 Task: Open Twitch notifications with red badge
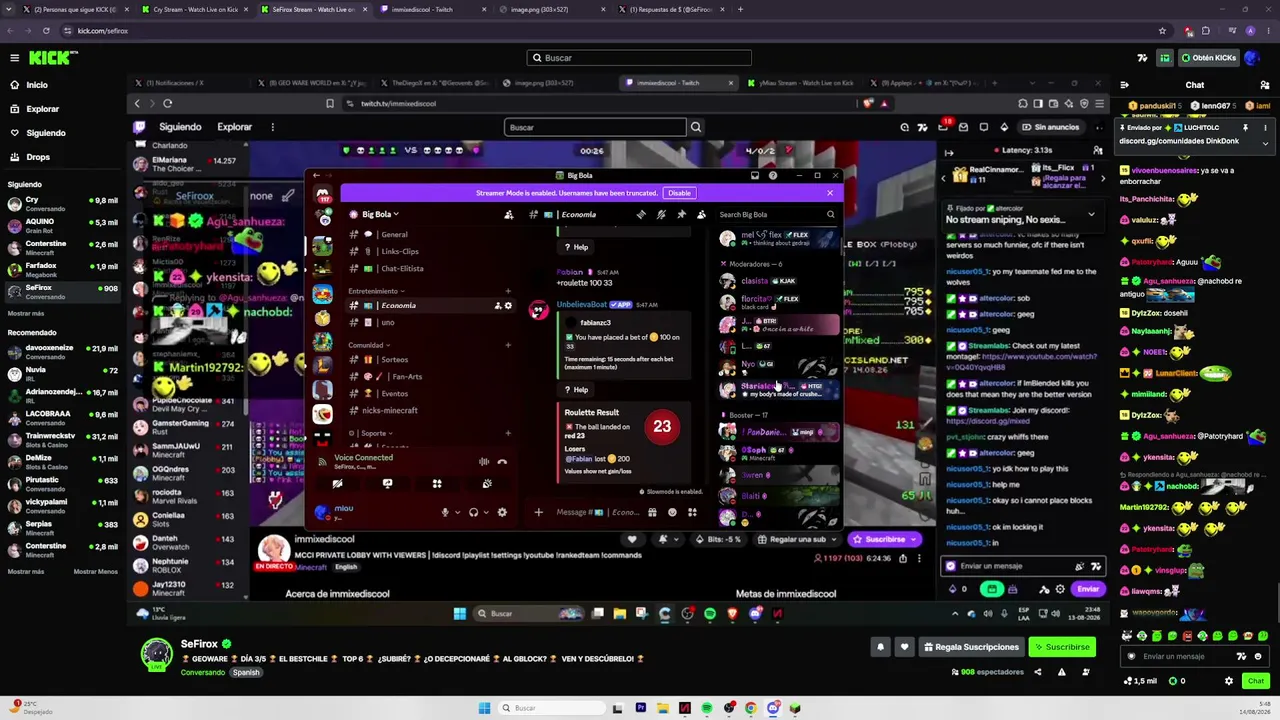943,127
